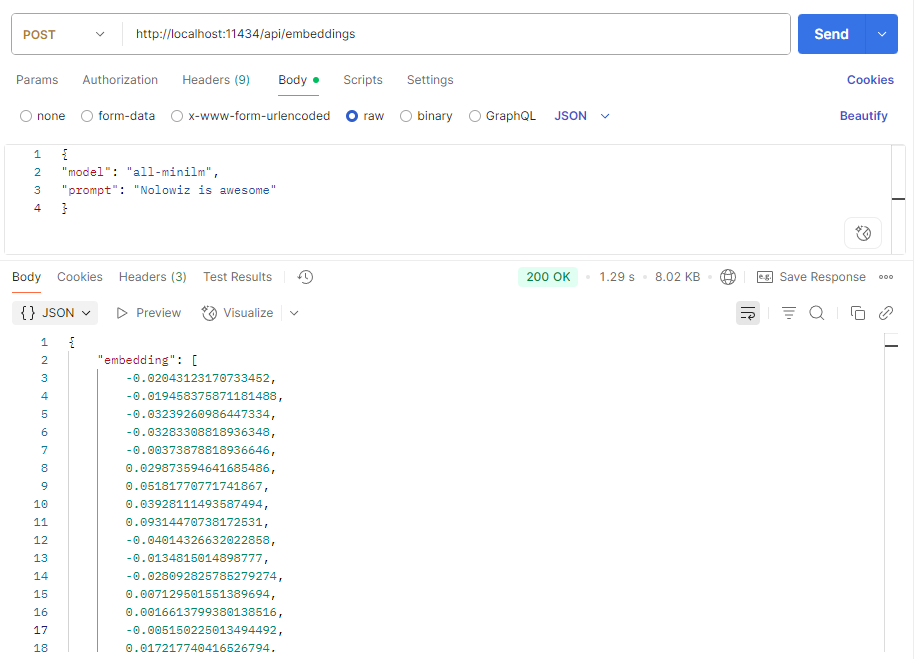This screenshot has height=659, width=917.
Task: Open the POST method dropdown
Action: [64, 34]
